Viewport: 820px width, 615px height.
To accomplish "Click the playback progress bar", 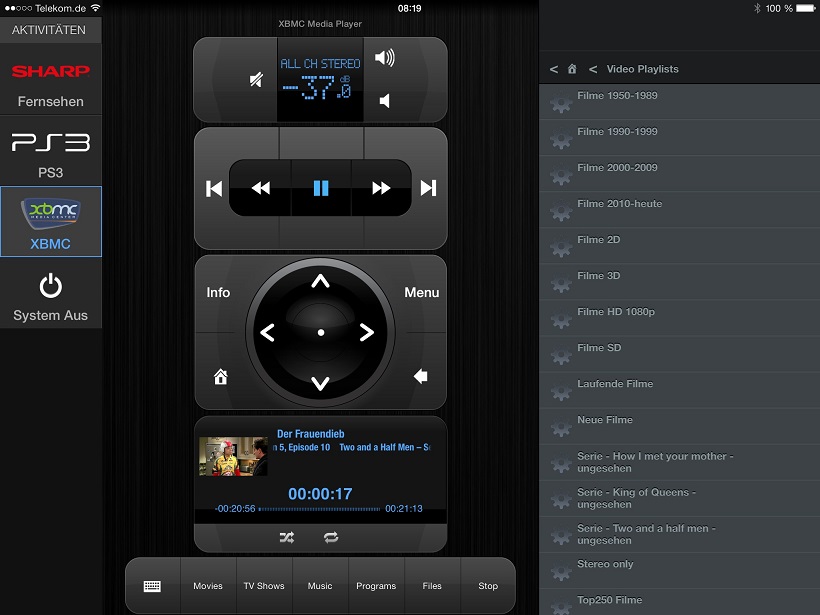I will [320, 509].
